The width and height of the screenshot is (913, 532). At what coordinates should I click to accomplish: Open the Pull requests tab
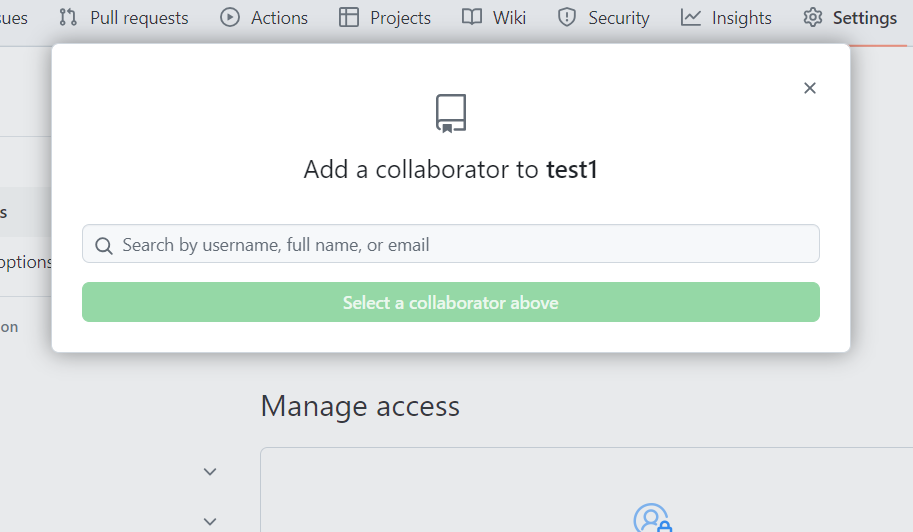(x=123, y=18)
